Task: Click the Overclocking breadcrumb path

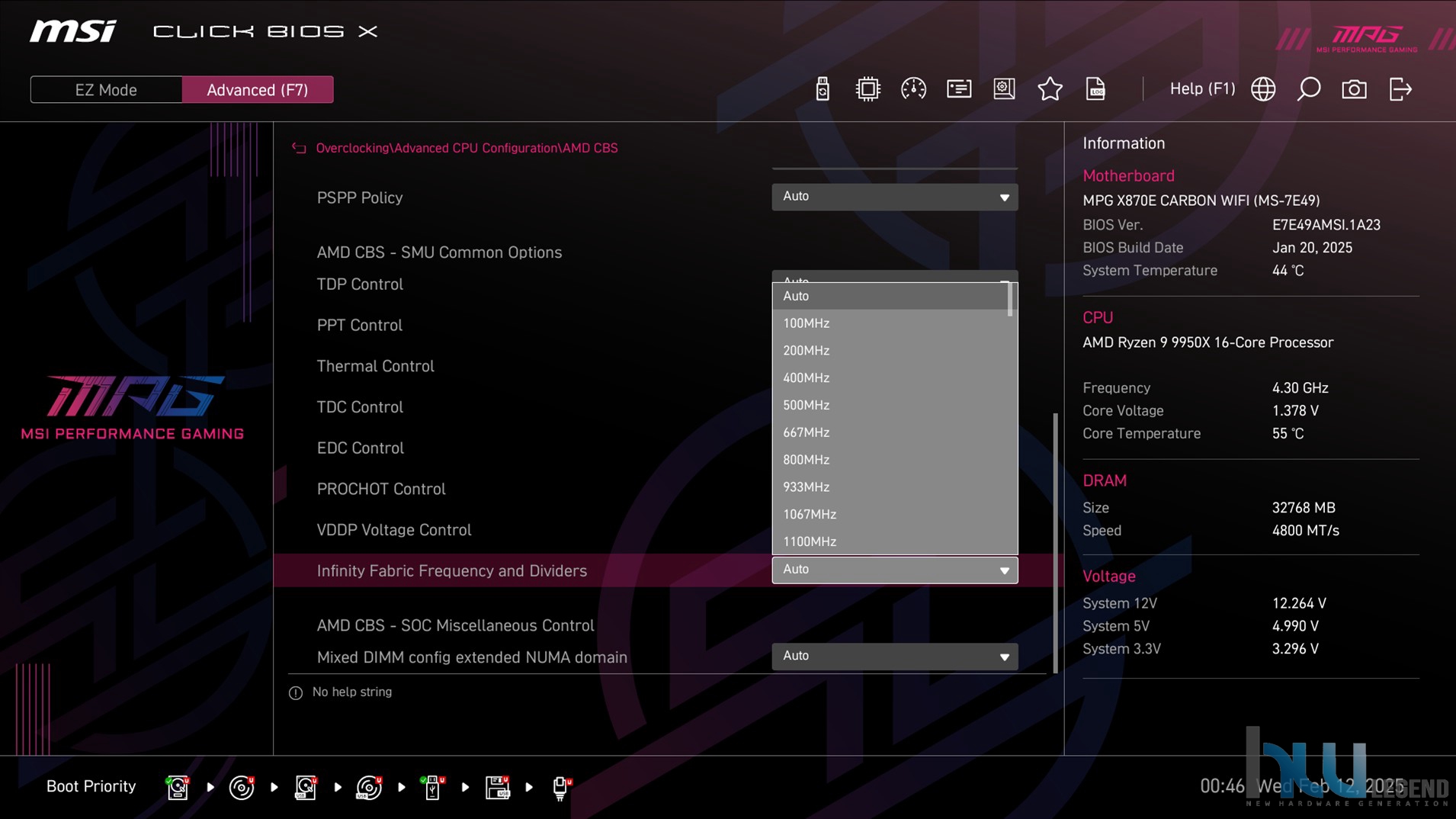Action: coord(467,148)
